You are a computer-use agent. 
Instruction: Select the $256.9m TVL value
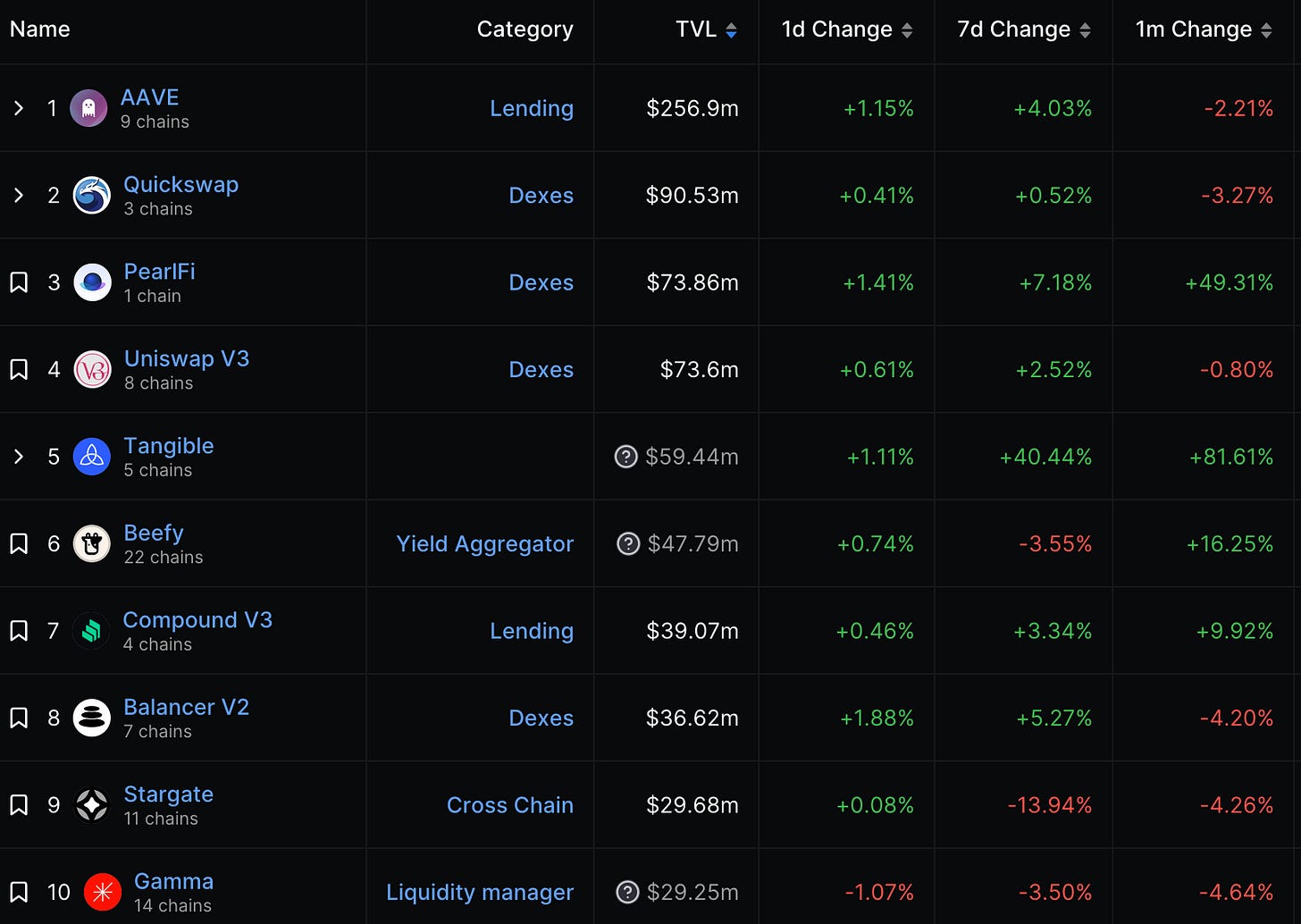click(x=692, y=108)
